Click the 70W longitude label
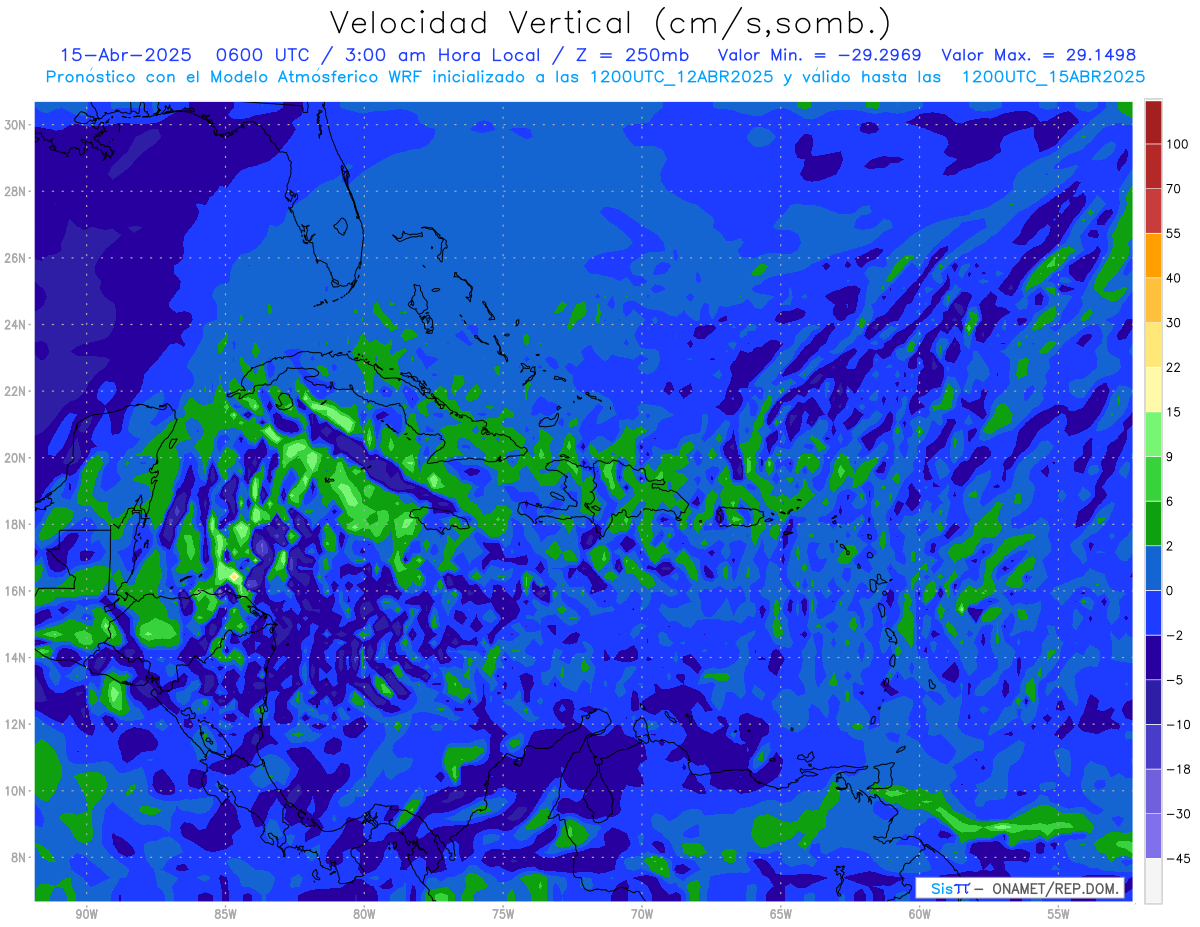 pyautogui.click(x=642, y=914)
